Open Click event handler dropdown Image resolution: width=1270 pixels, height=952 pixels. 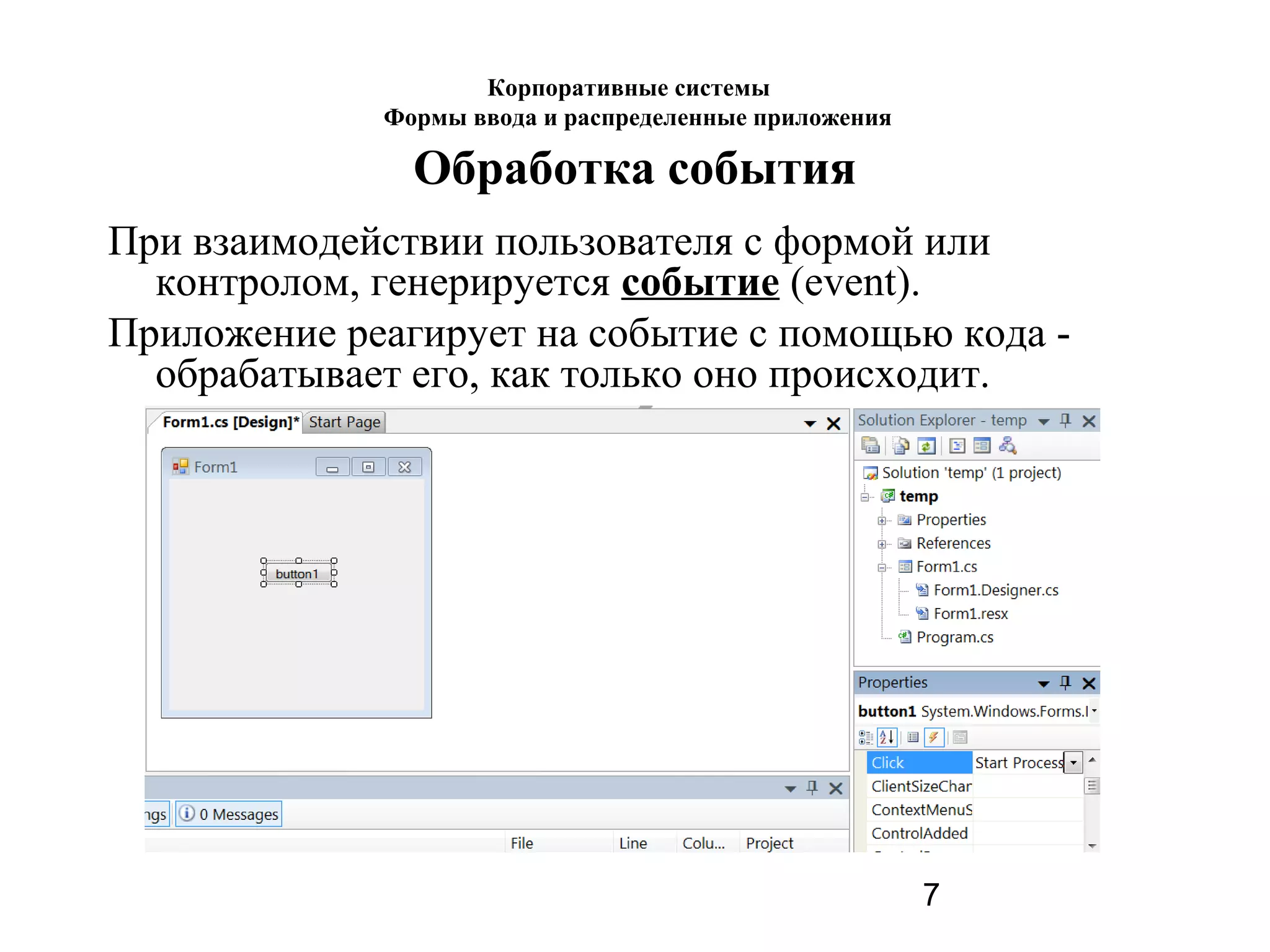pos(1073,762)
